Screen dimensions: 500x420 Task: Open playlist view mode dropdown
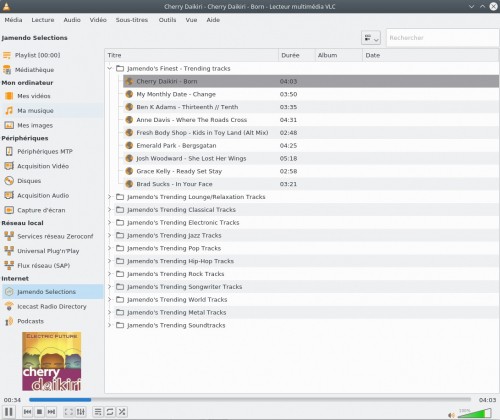(371, 38)
